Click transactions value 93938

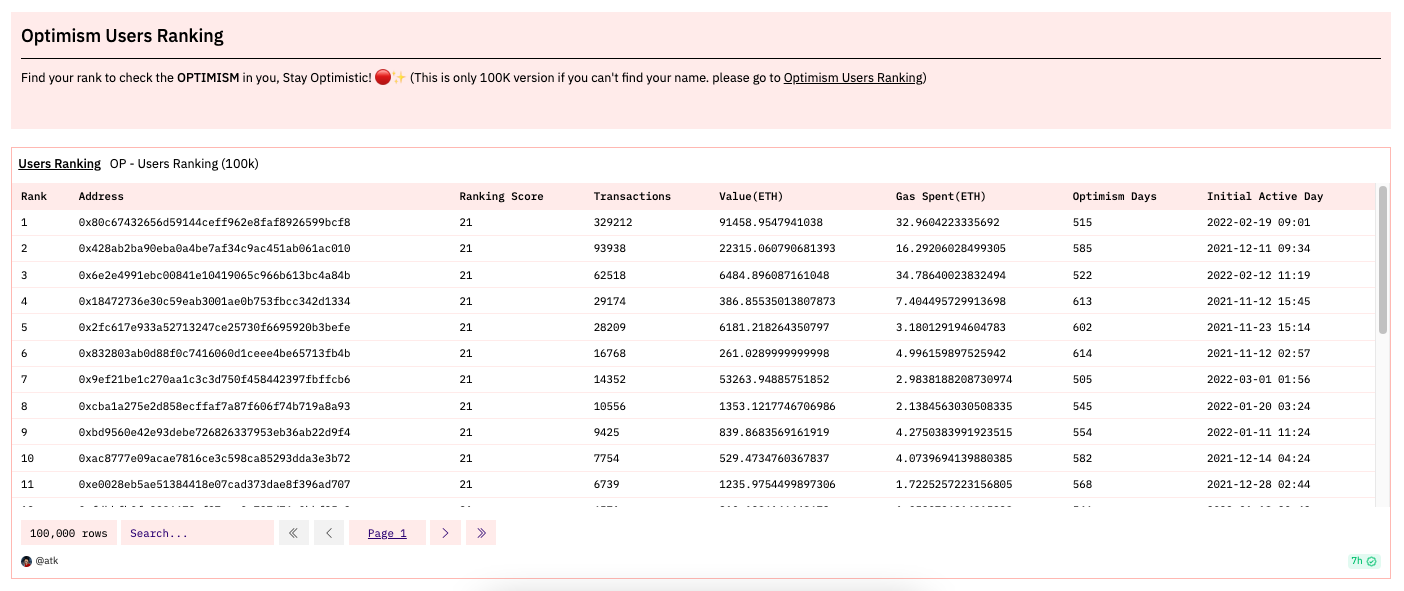coord(610,248)
